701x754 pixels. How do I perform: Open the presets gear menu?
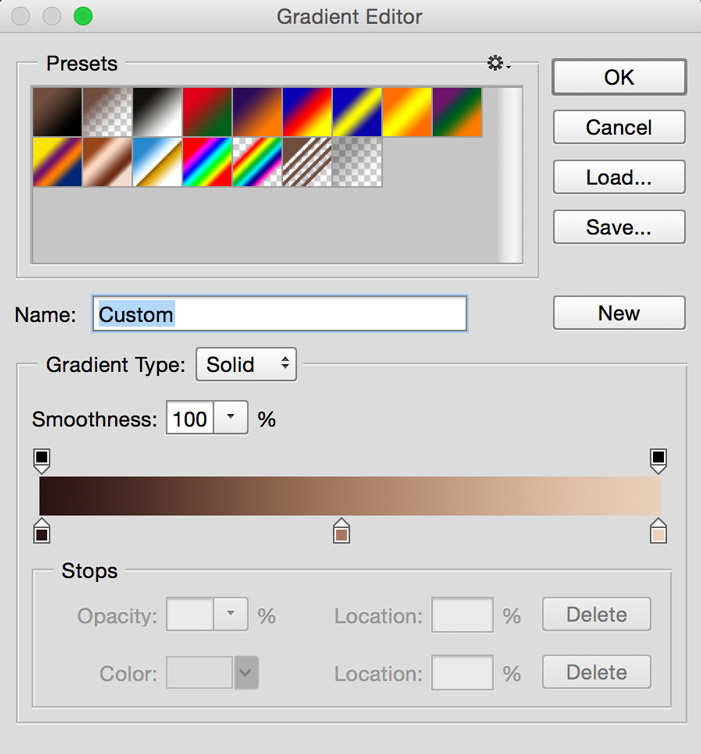[498, 63]
